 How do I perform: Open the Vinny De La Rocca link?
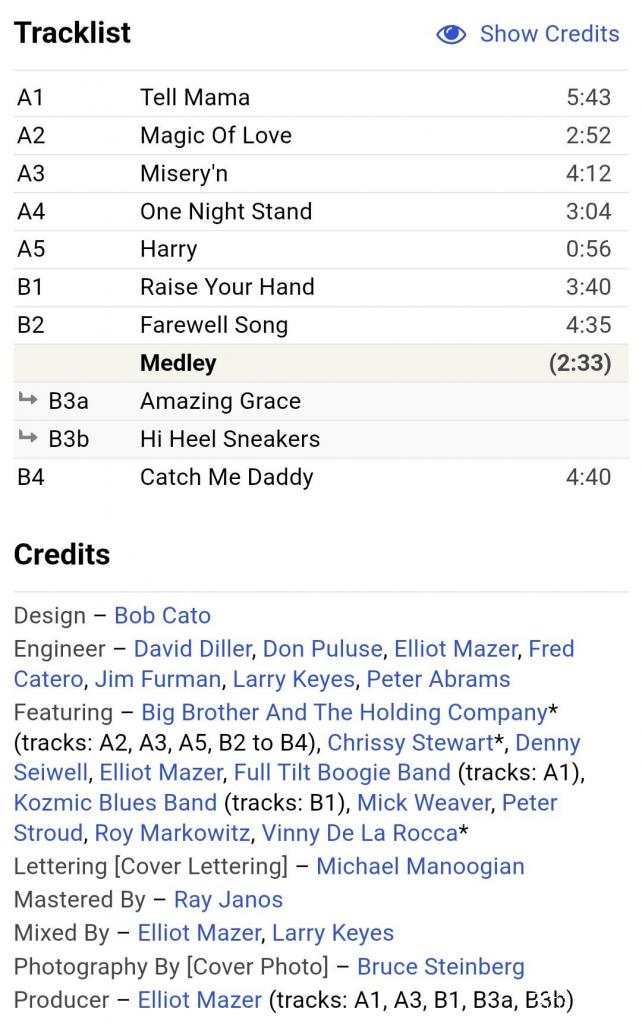point(360,834)
